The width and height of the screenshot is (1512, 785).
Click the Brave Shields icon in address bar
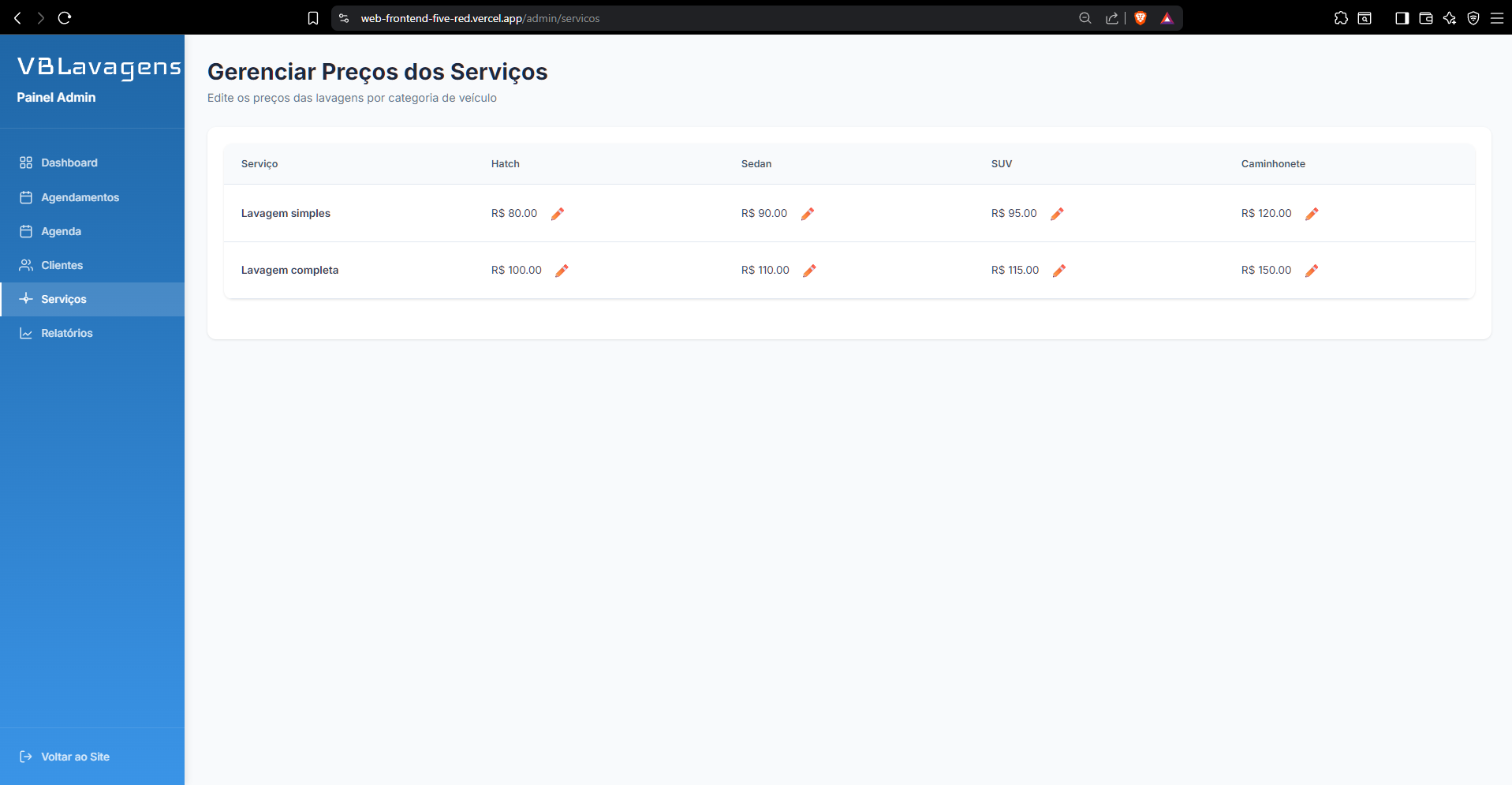click(1141, 17)
